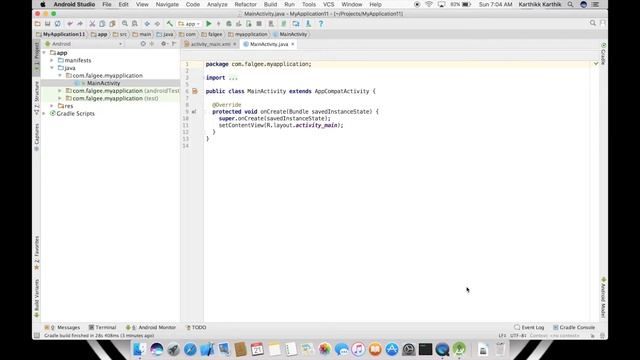
Task: Open the TODO tool window
Action: (x=196, y=327)
